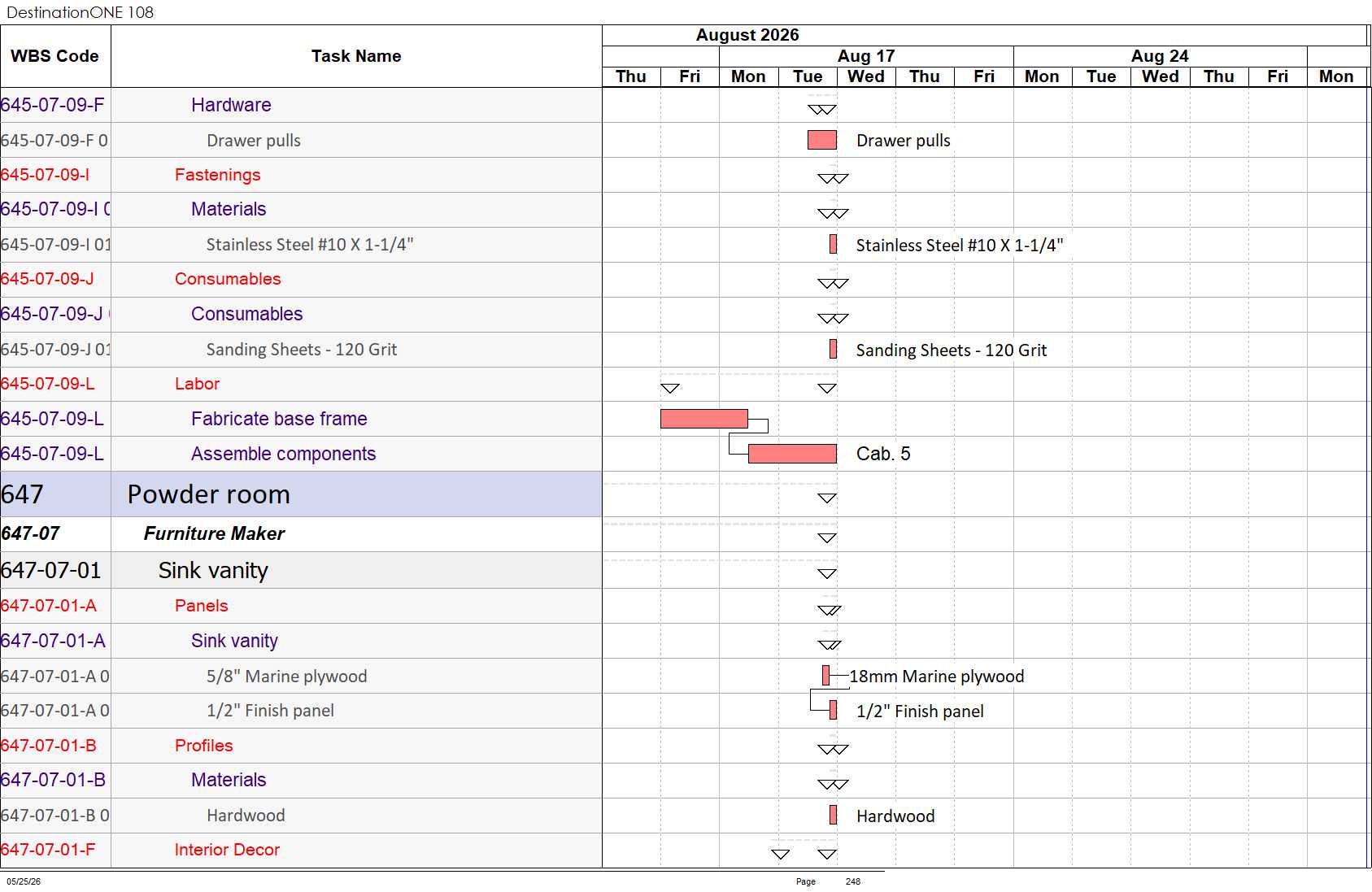
Task: Click the Hardware summary marker in chart
Action: pos(821,110)
